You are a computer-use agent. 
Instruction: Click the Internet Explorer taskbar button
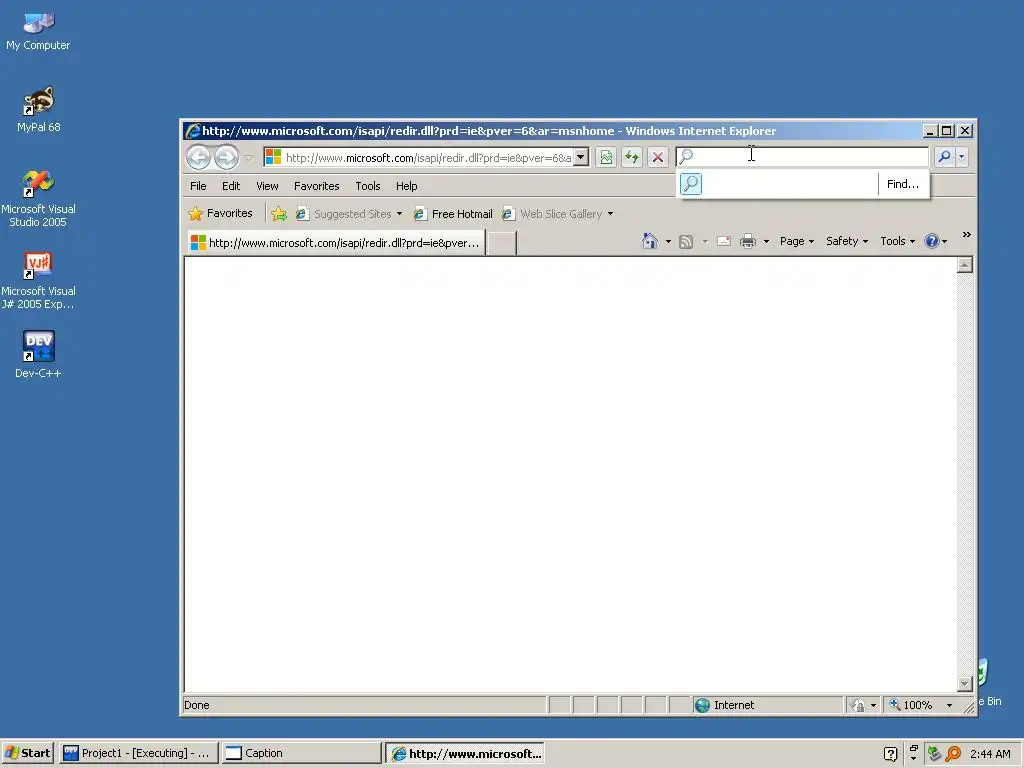(466, 753)
